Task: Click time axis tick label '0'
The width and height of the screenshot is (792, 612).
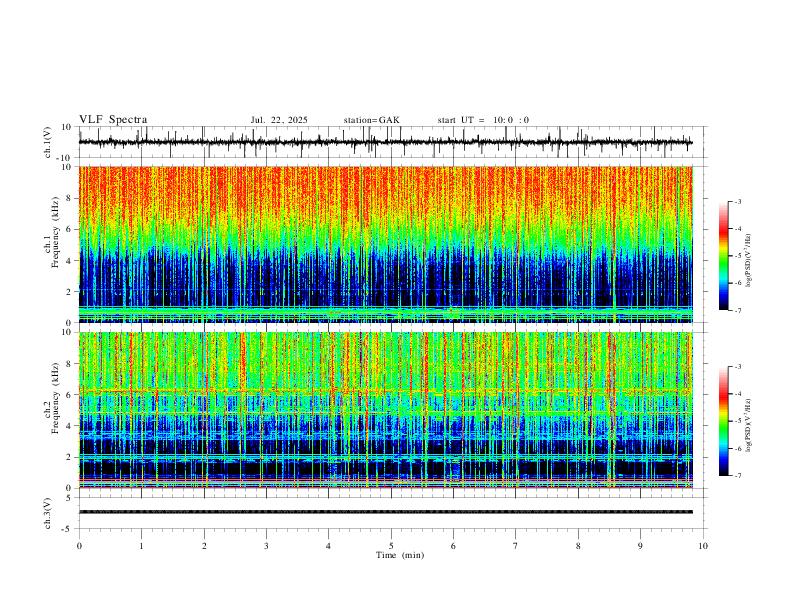Action: click(79, 546)
